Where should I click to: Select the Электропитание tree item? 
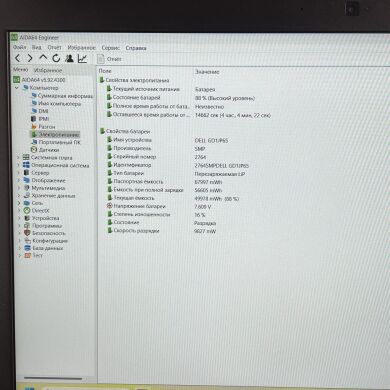click(55, 135)
